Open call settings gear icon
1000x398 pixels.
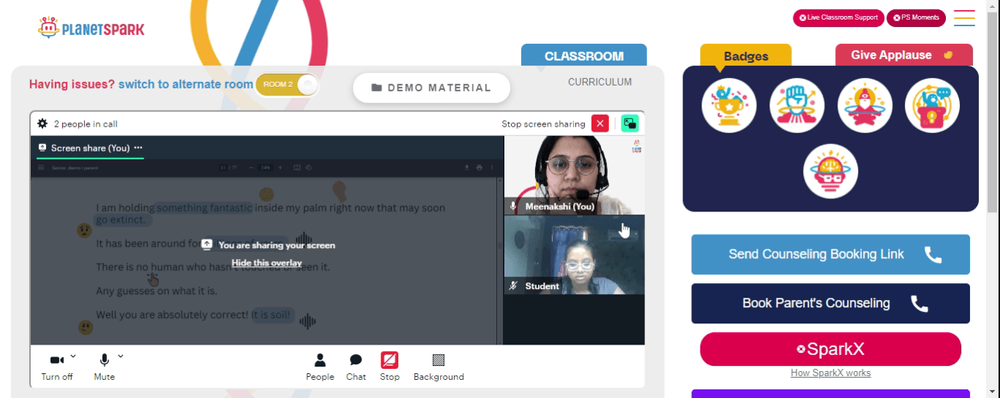coord(43,124)
